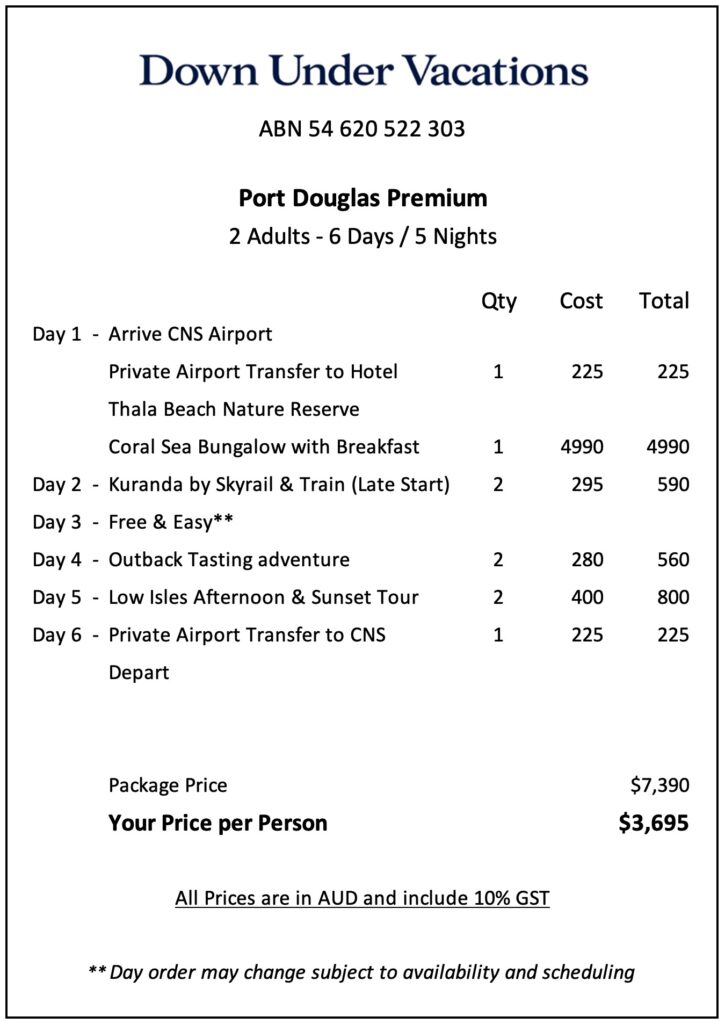Select the Port Douglas Premium title
The height and width of the screenshot is (1024, 725).
(362, 198)
